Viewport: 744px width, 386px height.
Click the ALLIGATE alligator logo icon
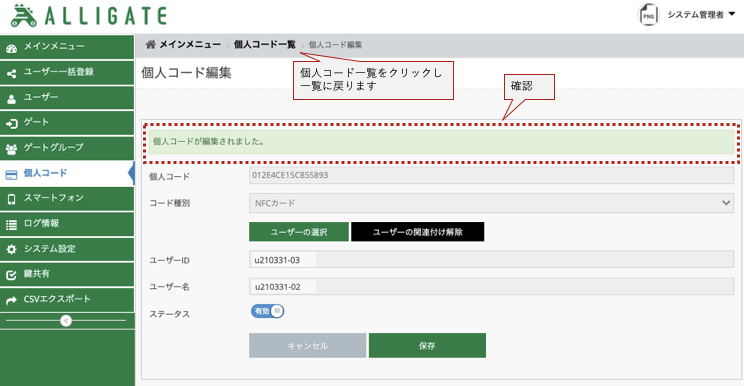click(24, 16)
